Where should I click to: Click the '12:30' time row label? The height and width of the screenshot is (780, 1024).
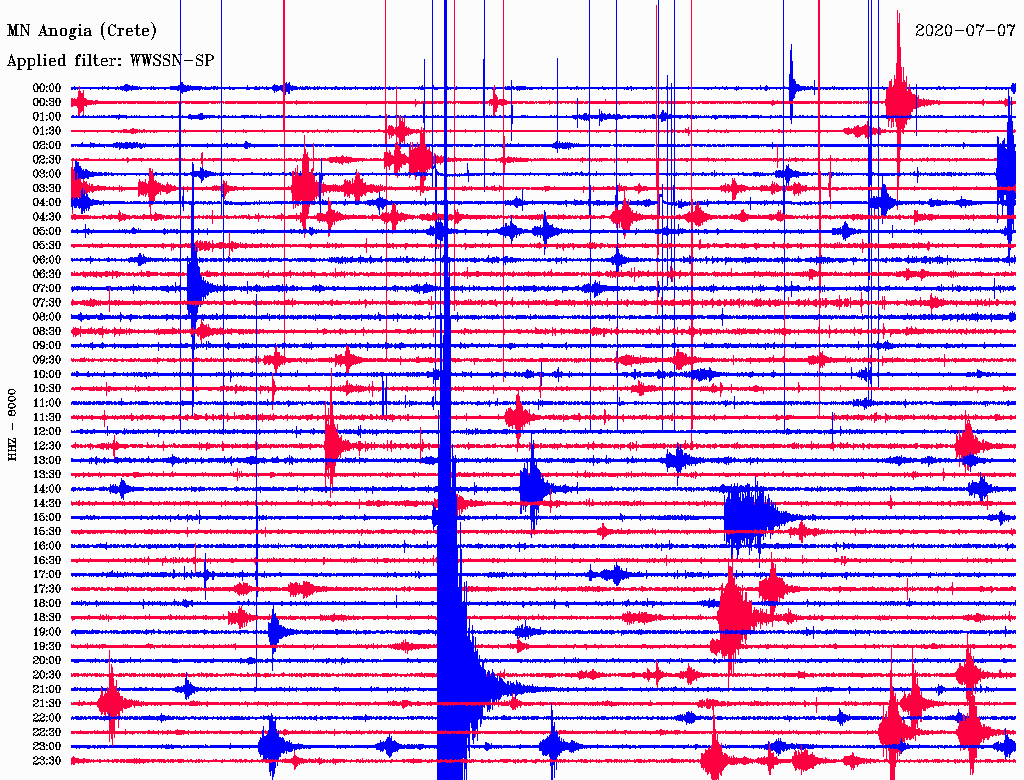47,446
